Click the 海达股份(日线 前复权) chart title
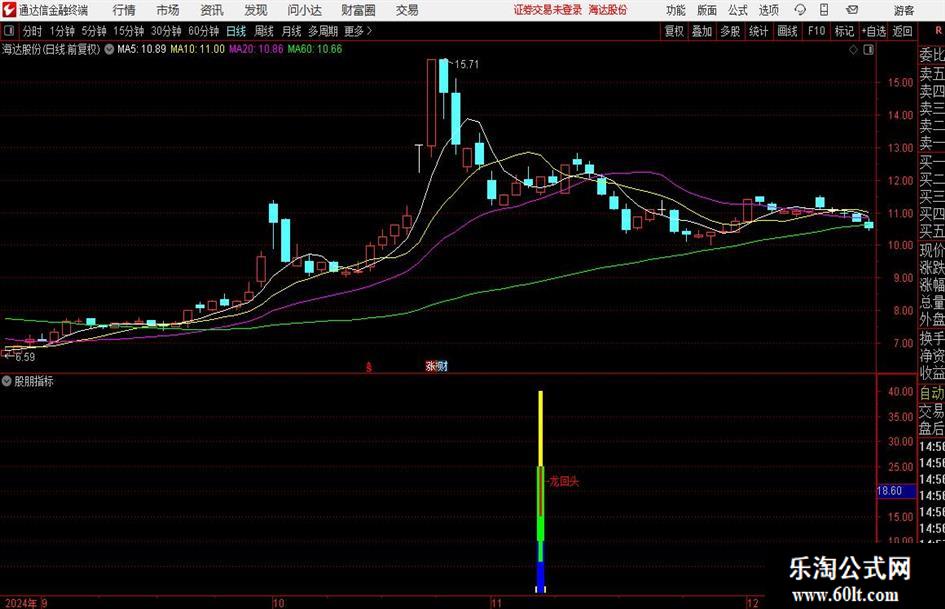945x609 pixels. click(x=51, y=49)
